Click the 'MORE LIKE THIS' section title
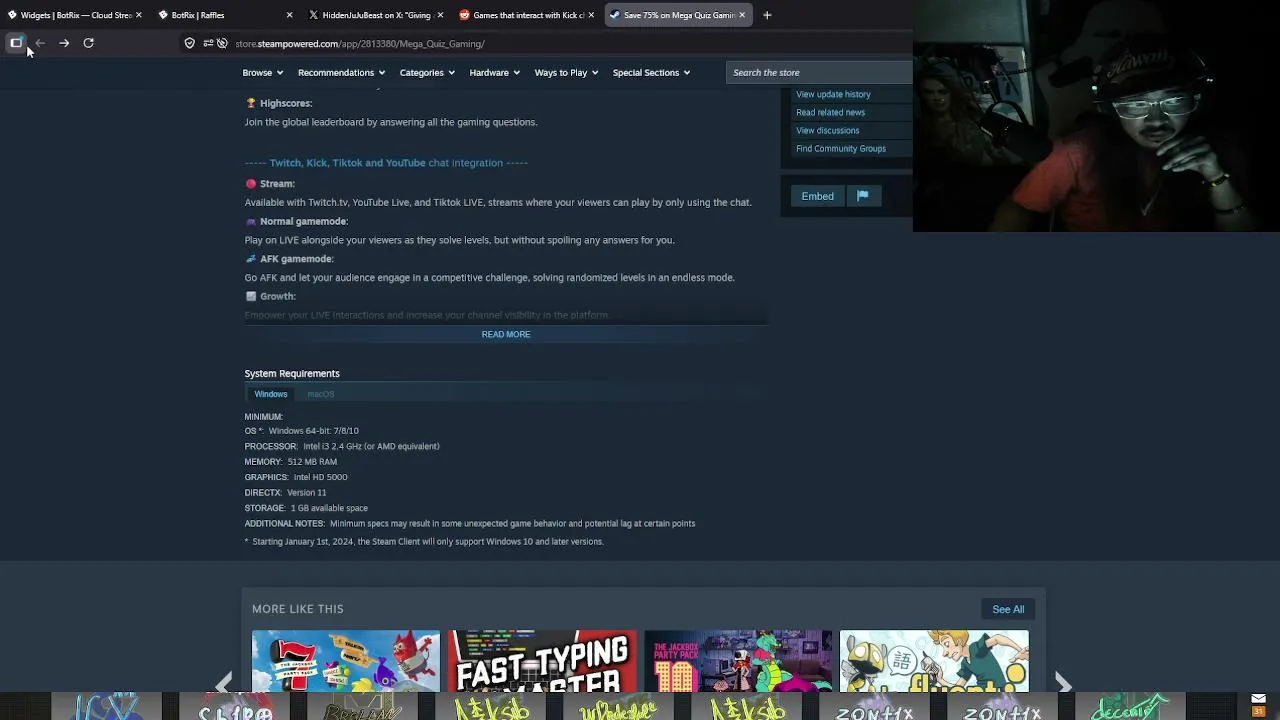Image resolution: width=1280 pixels, height=720 pixels. coord(298,609)
